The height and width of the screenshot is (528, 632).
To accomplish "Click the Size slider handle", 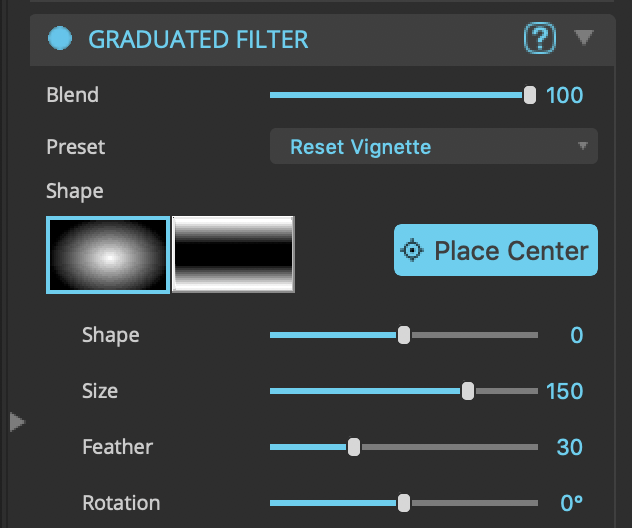I will (468, 391).
